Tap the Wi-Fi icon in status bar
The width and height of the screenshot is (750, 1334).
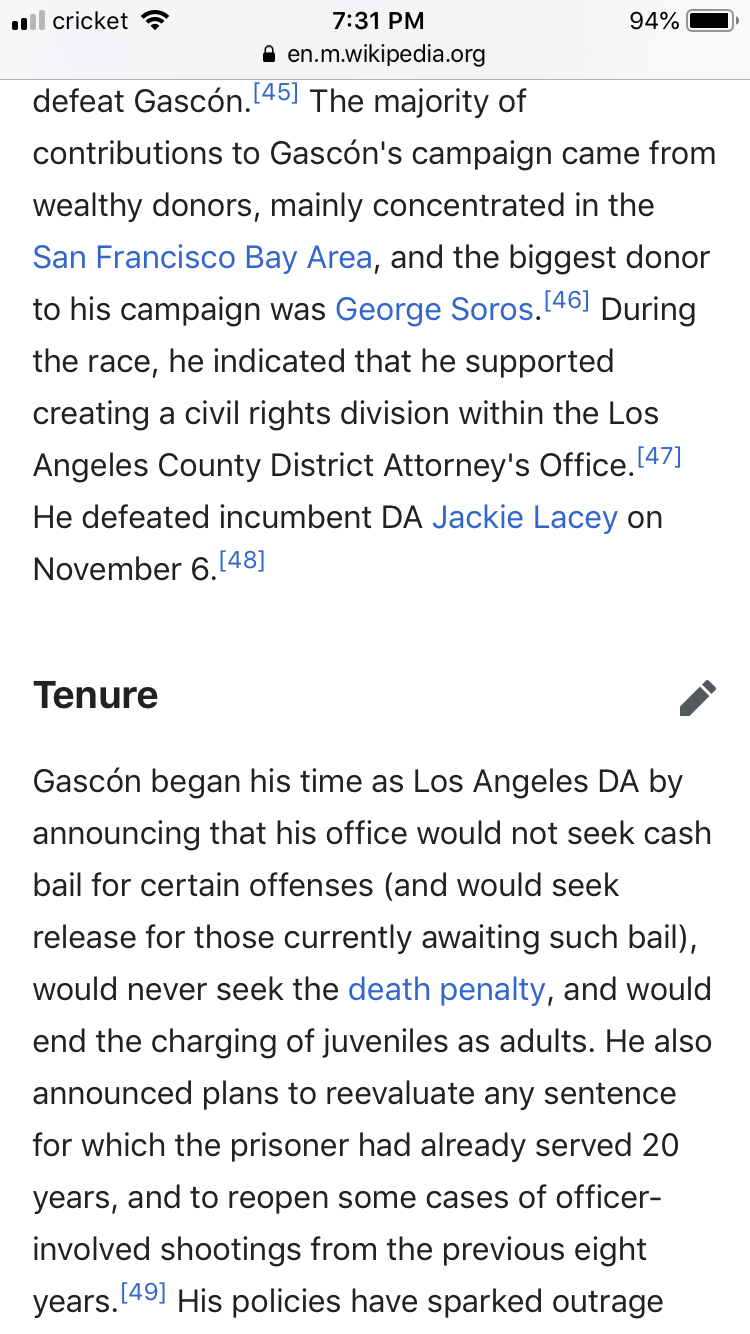coord(155,20)
